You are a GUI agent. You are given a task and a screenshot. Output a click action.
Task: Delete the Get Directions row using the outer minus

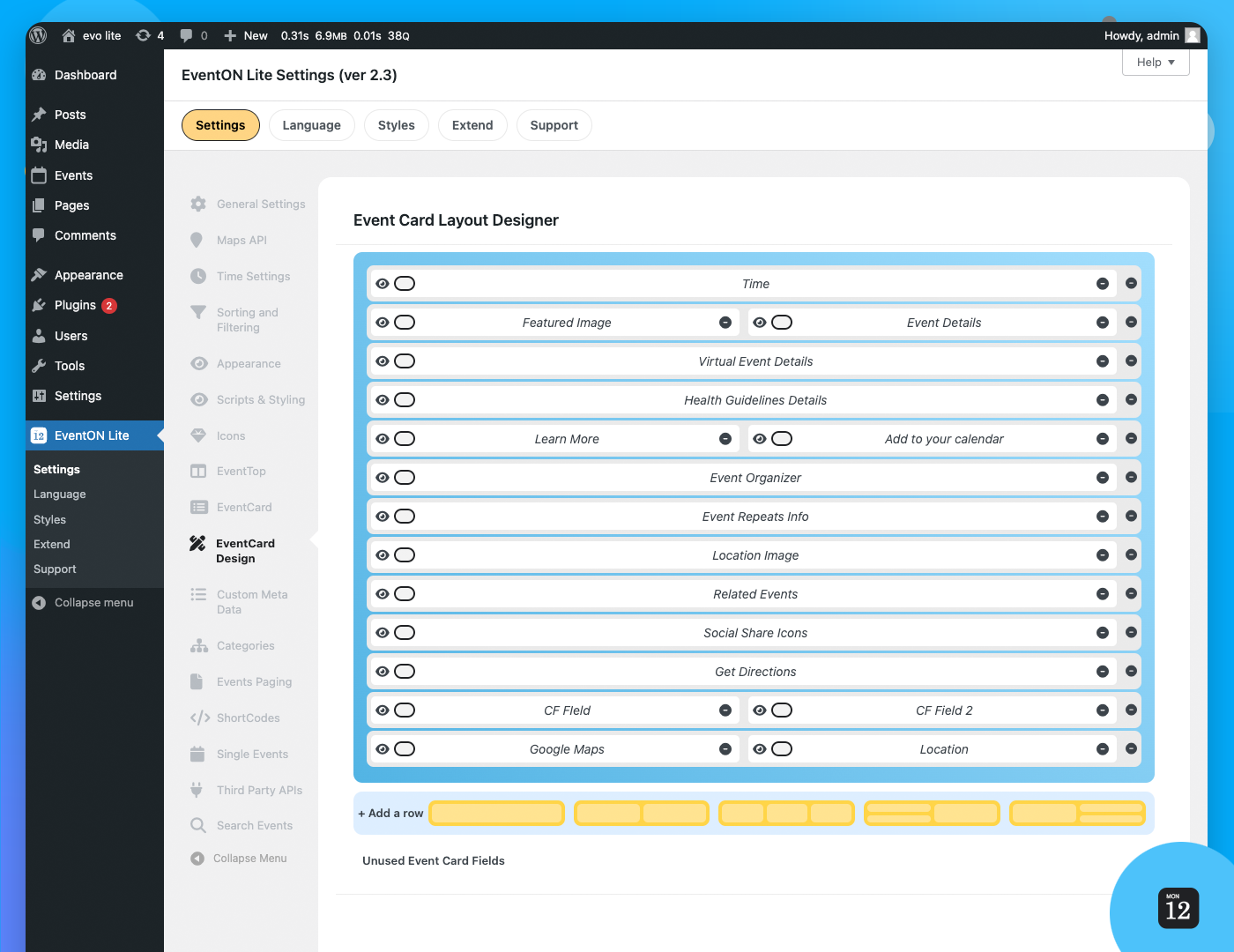click(x=1132, y=672)
